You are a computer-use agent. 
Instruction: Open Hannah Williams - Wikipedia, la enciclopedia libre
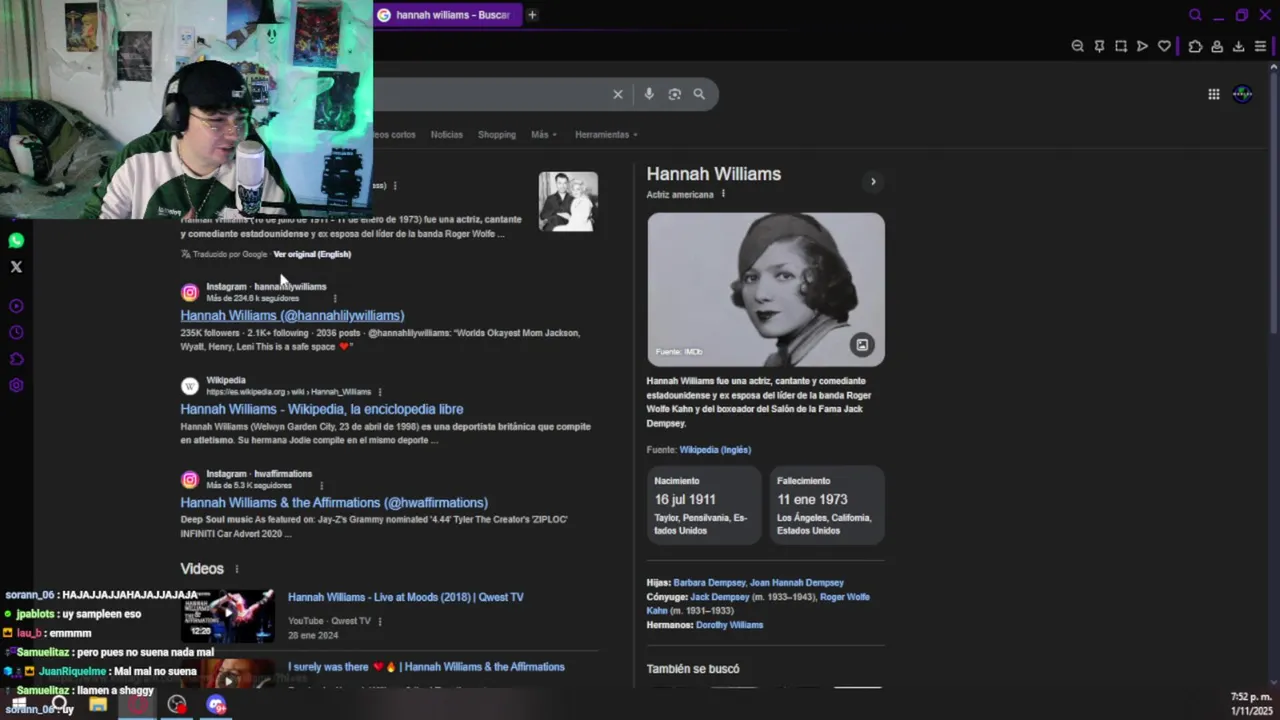click(322, 409)
